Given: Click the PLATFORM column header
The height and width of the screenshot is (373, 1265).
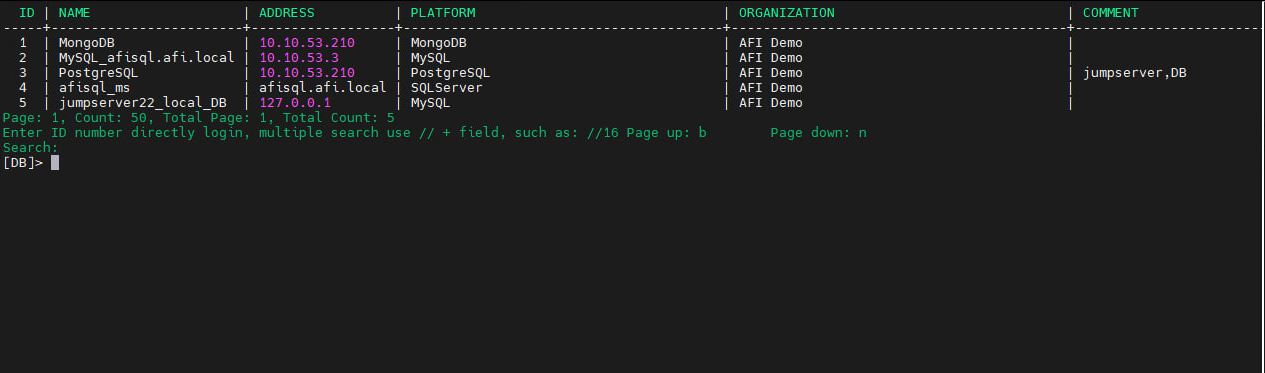Looking at the screenshot, I should (x=443, y=13).
